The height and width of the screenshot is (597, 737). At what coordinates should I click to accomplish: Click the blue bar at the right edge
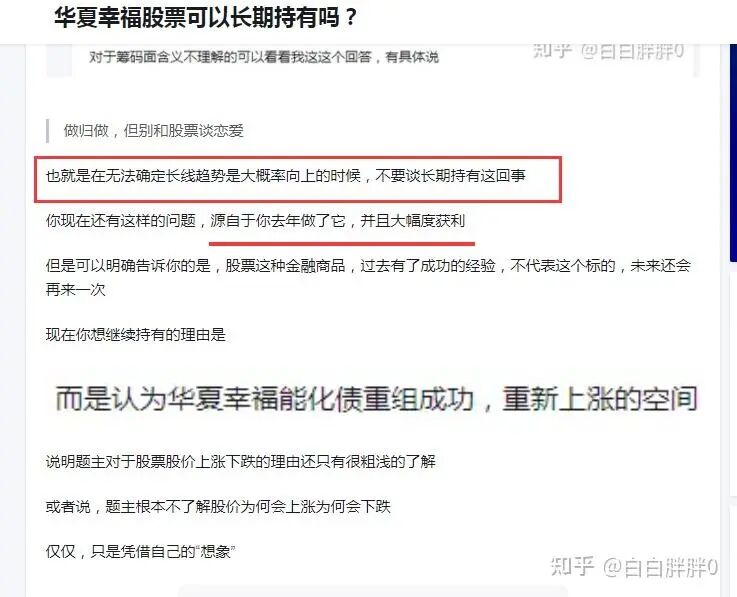(x=733, y=153)
